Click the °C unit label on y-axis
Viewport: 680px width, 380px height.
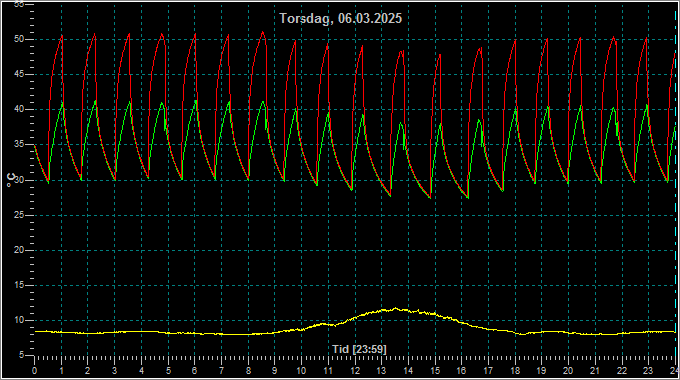tap(12, 180)
